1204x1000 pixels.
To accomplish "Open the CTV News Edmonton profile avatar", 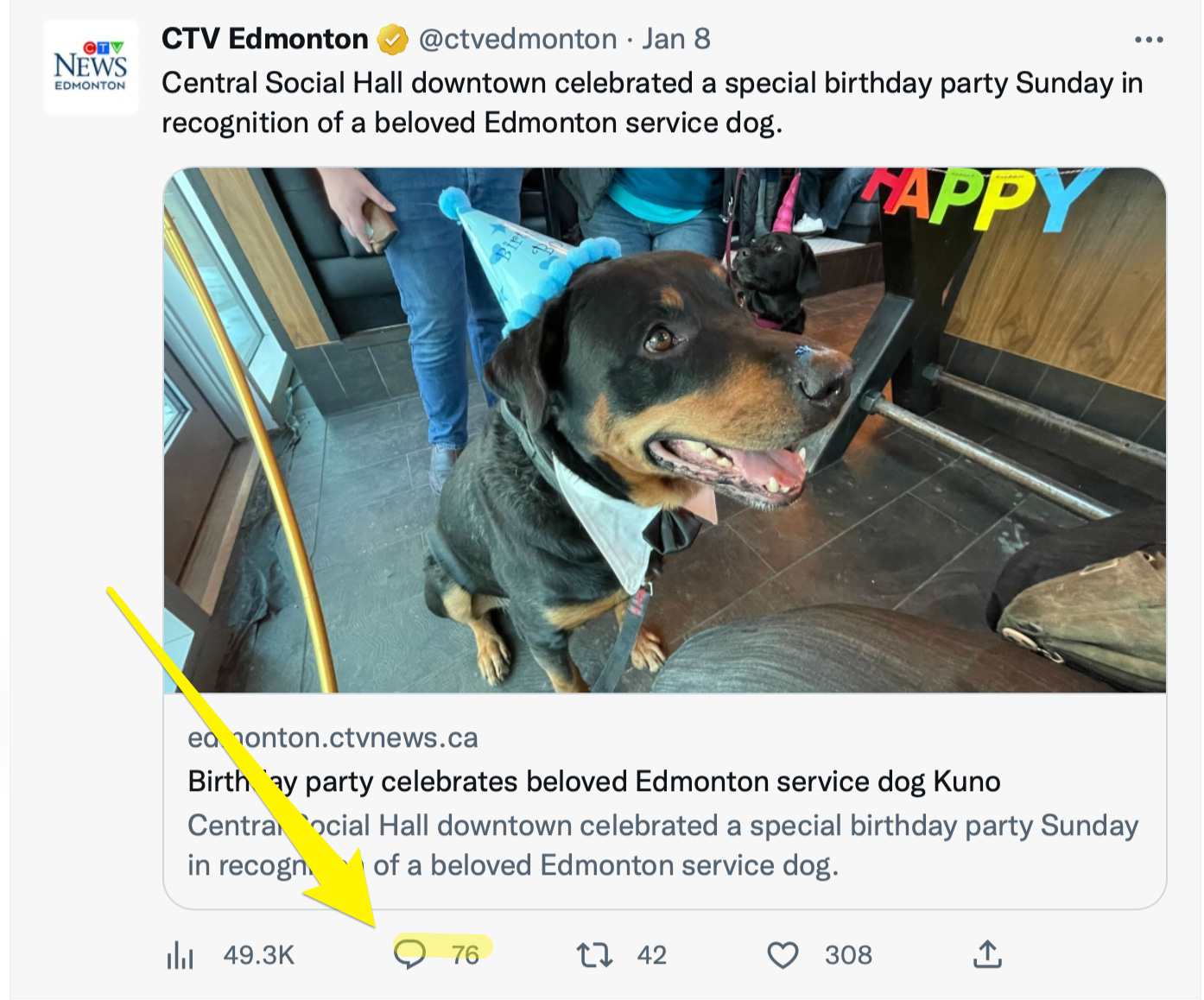I will click(91, 67).
